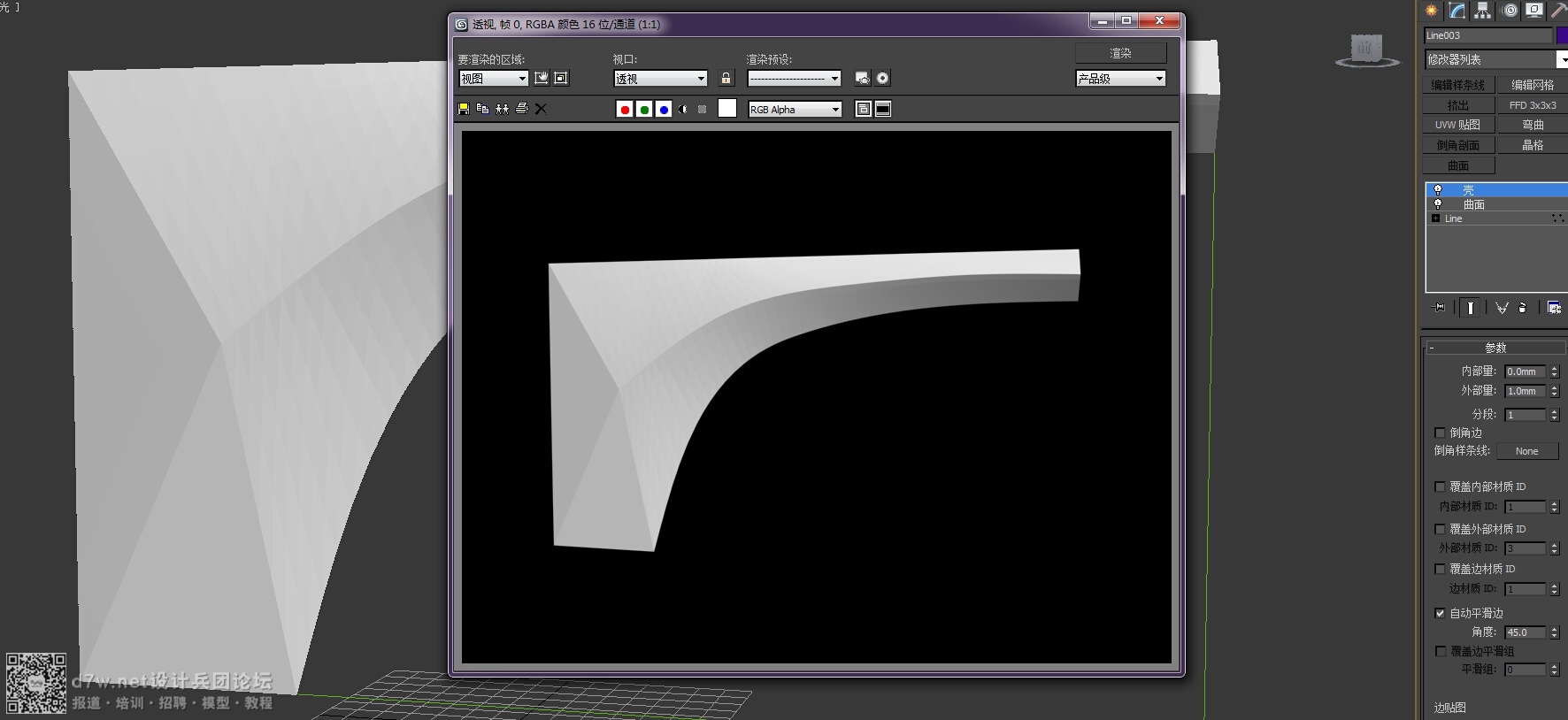Toggle the lightbulb for the 曲面 modifier
Screen dimensions: 1568x720
tap(1438, 204)
